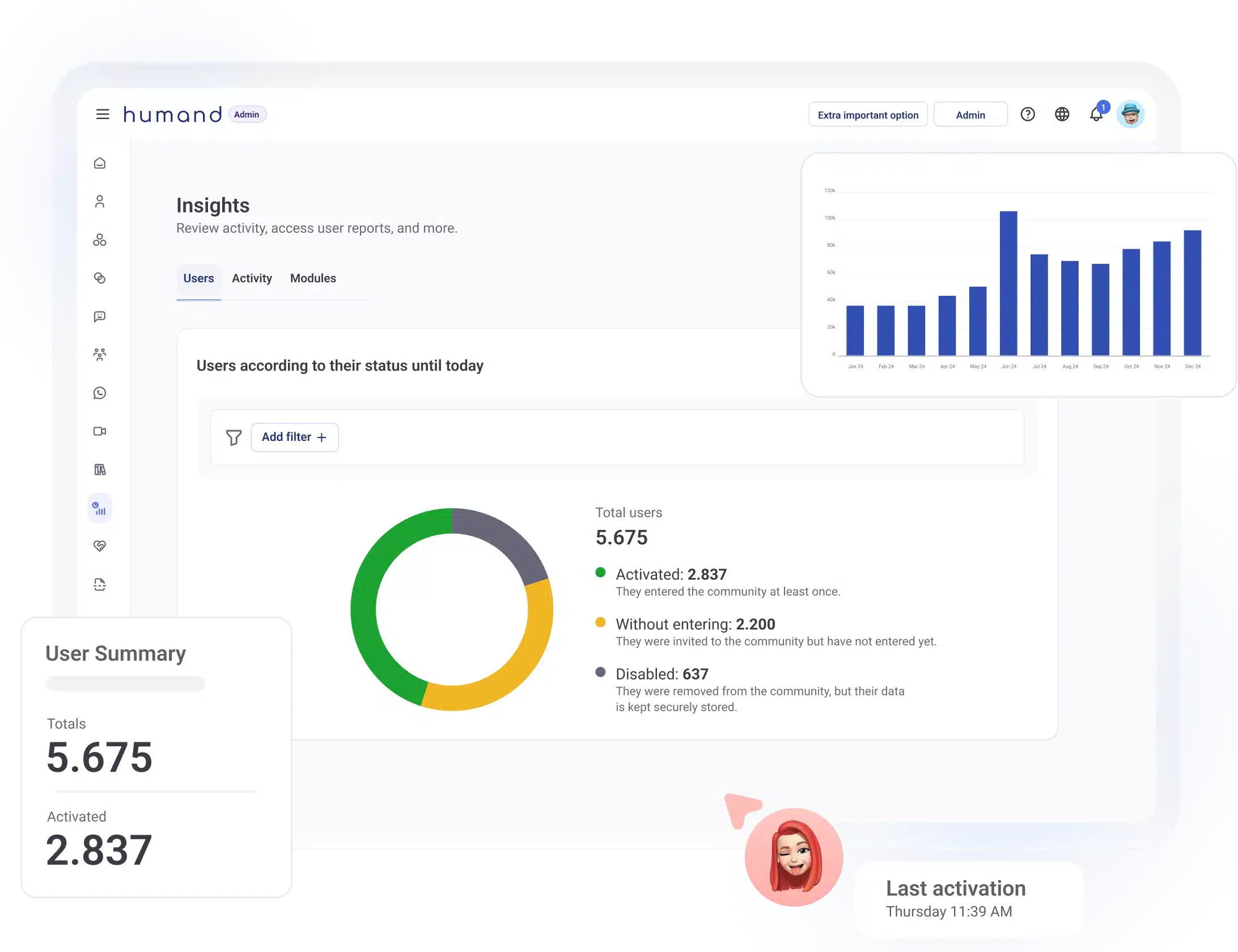Click the help question mark icon

(x=1028, y=114)
